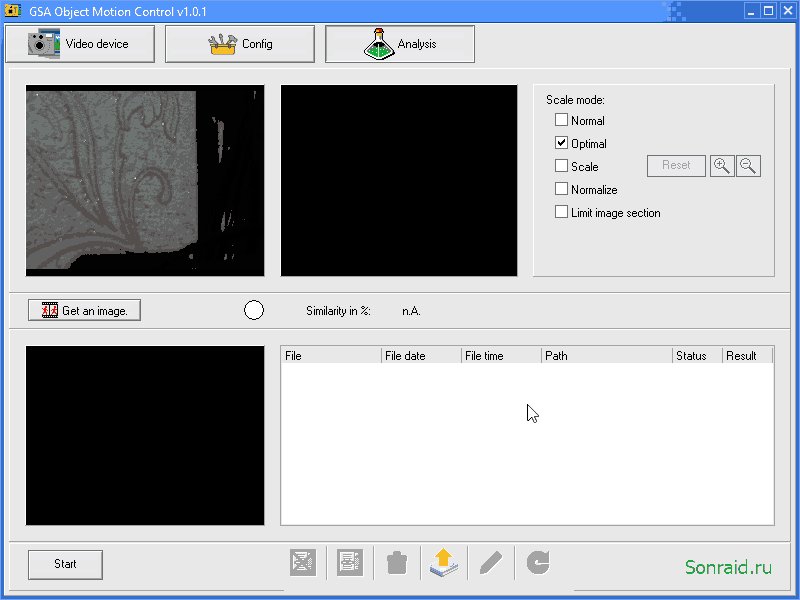The width and height of the screenshot is (800, 600).
Task: Close the GSA Object Motion Control window
Action: pyautogui.click(x=788, y=11)
